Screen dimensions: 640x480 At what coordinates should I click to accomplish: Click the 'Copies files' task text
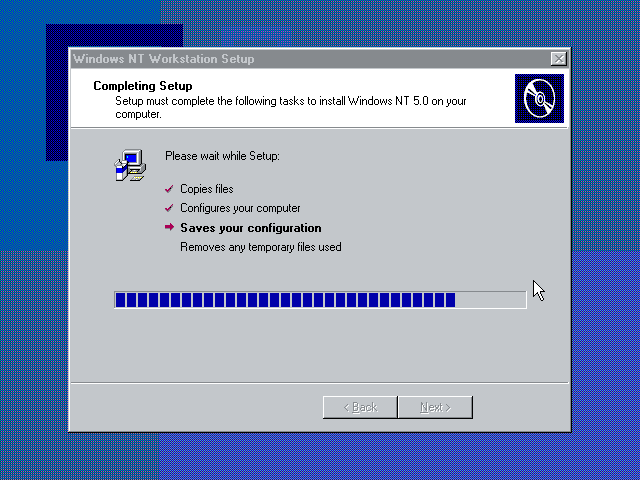[x=207, y=189]
